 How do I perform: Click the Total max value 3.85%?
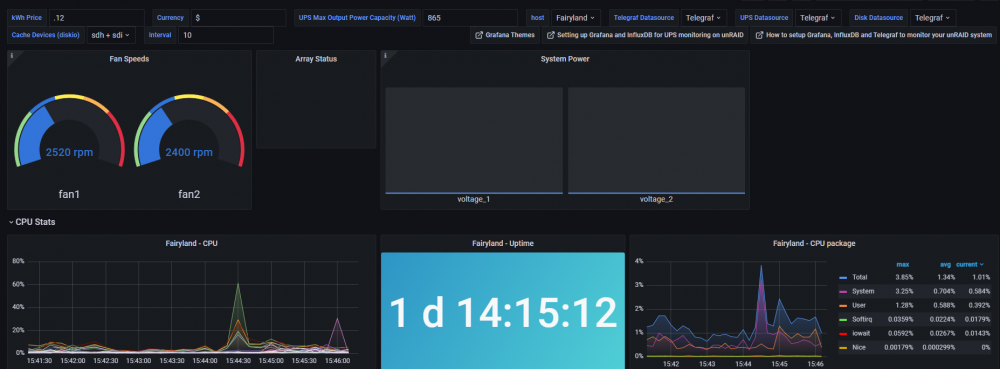click(904, 277)
